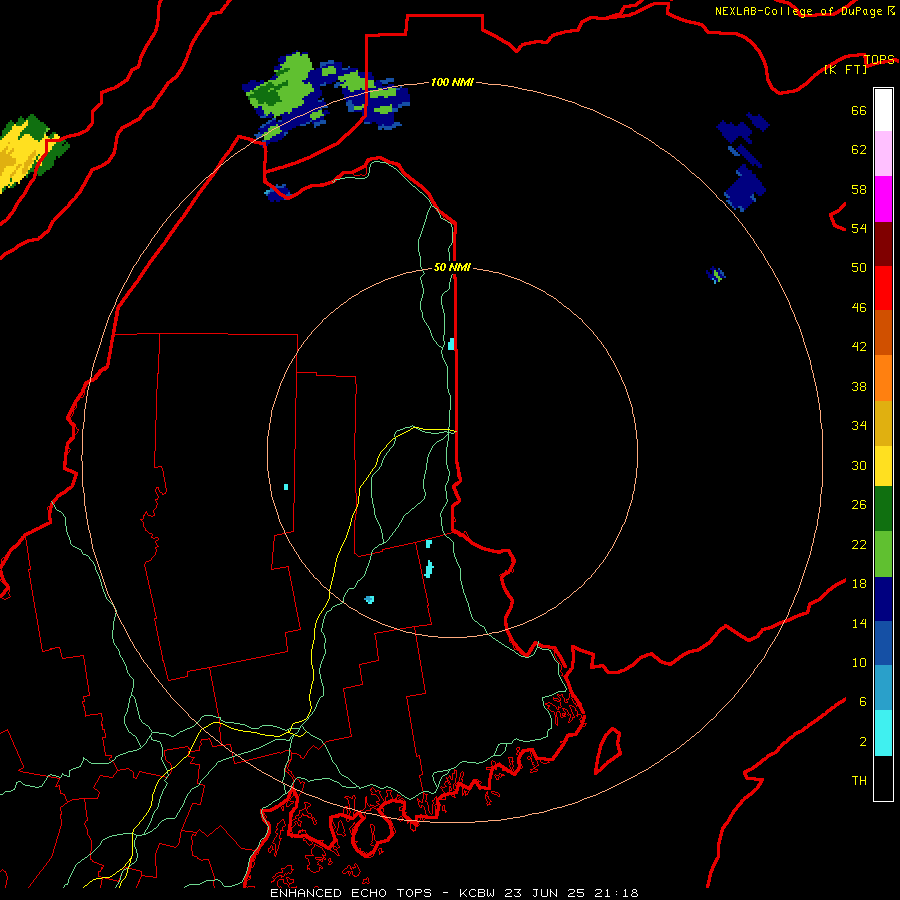The height and width of the screenshot is (900, 900).
Task: Click the legend value label '50'
Action: (x=859, y=267)
